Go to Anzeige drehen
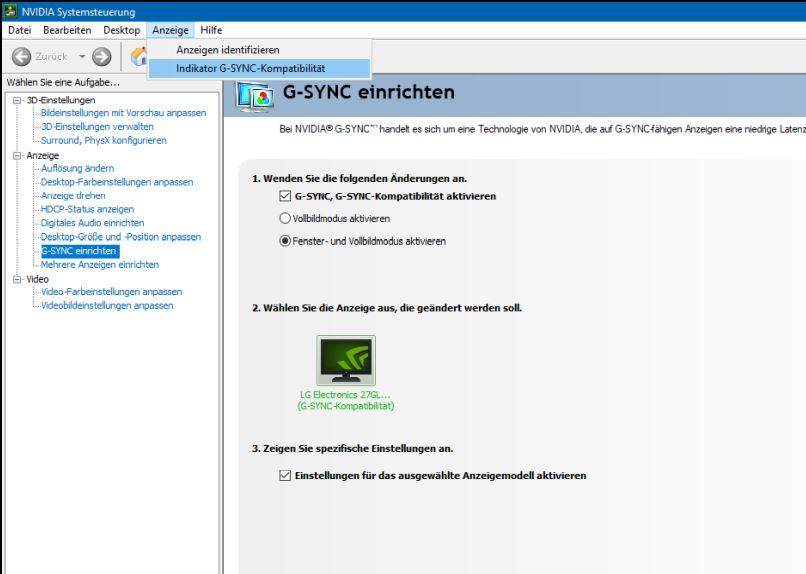Screen dimensions: 806x574 coord(73,196)
